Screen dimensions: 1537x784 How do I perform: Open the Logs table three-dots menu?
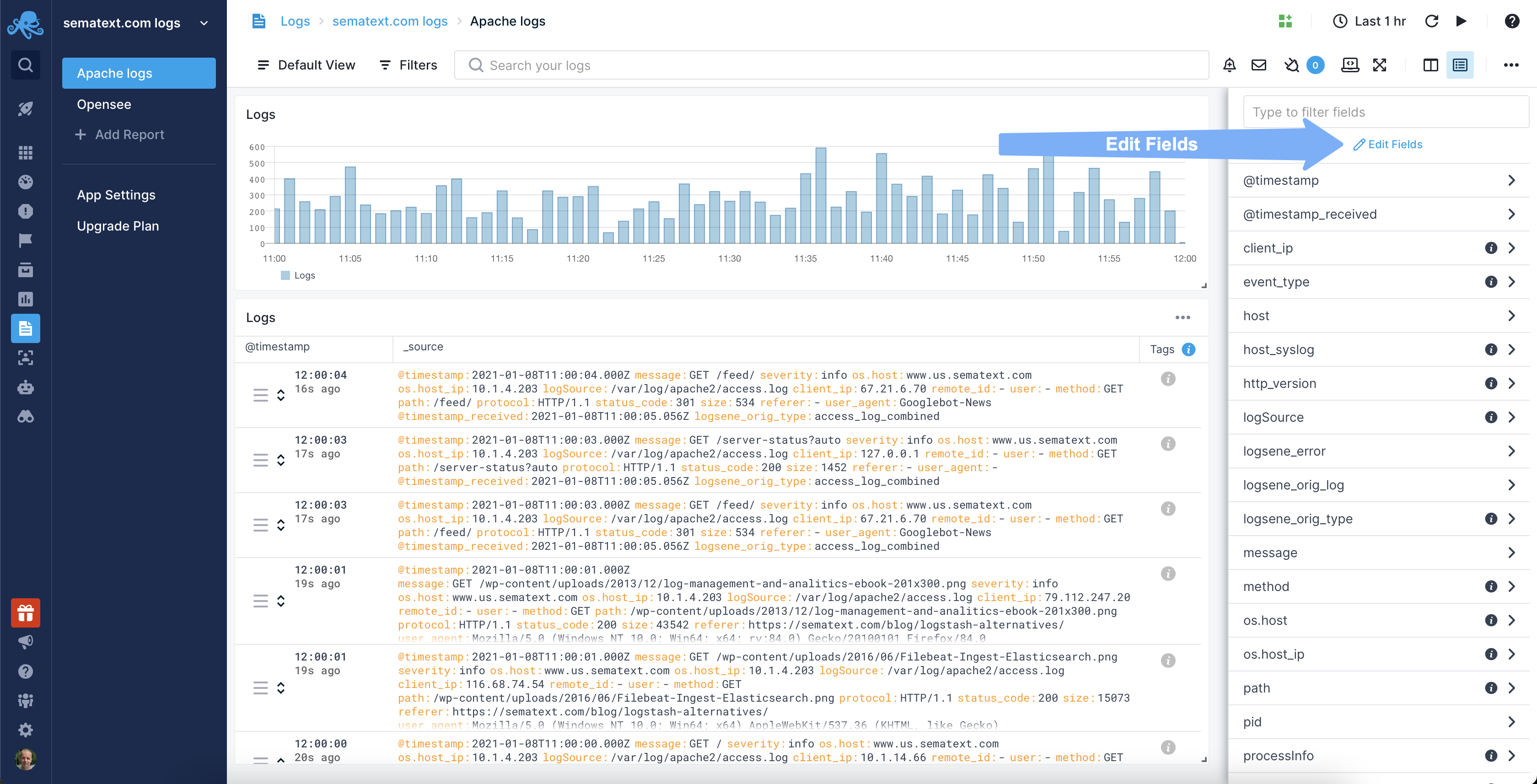pos(1182,317)
